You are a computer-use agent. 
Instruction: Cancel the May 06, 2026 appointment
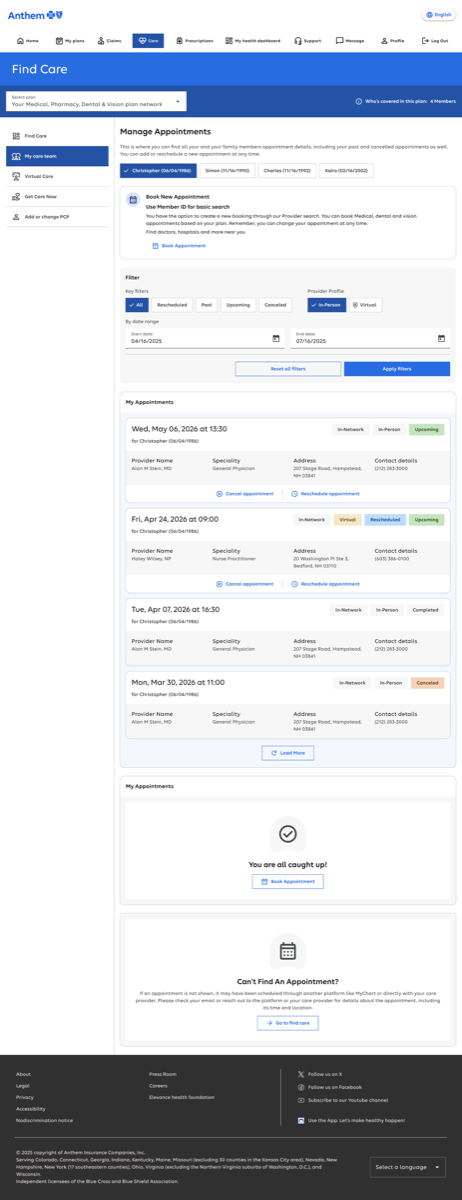pyautogui.click(x=245, y=493)
